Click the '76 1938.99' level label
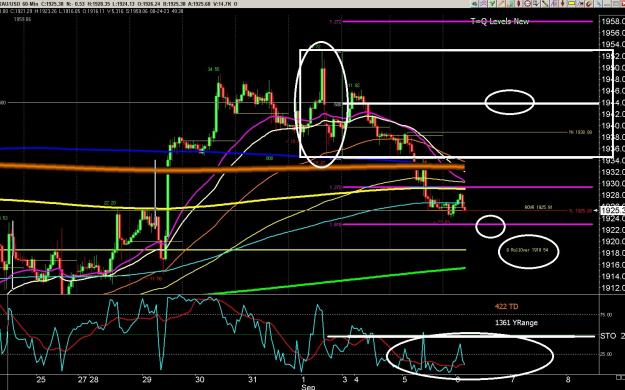 coord(580,132)
